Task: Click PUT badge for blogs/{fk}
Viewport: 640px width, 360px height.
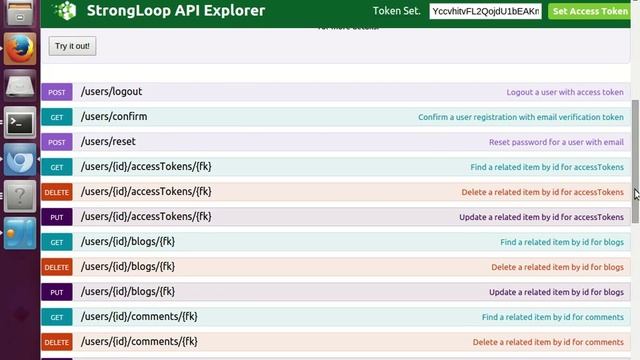Action: pyautogui.click(x=57, y=292)
